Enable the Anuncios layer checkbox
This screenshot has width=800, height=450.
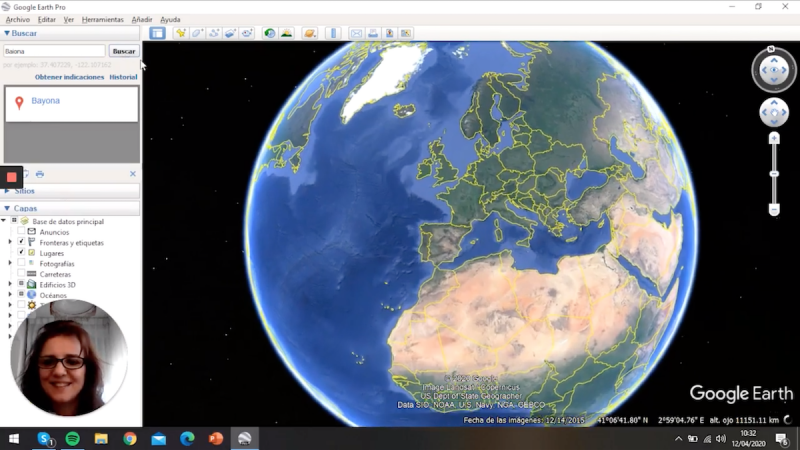(21, 232)
